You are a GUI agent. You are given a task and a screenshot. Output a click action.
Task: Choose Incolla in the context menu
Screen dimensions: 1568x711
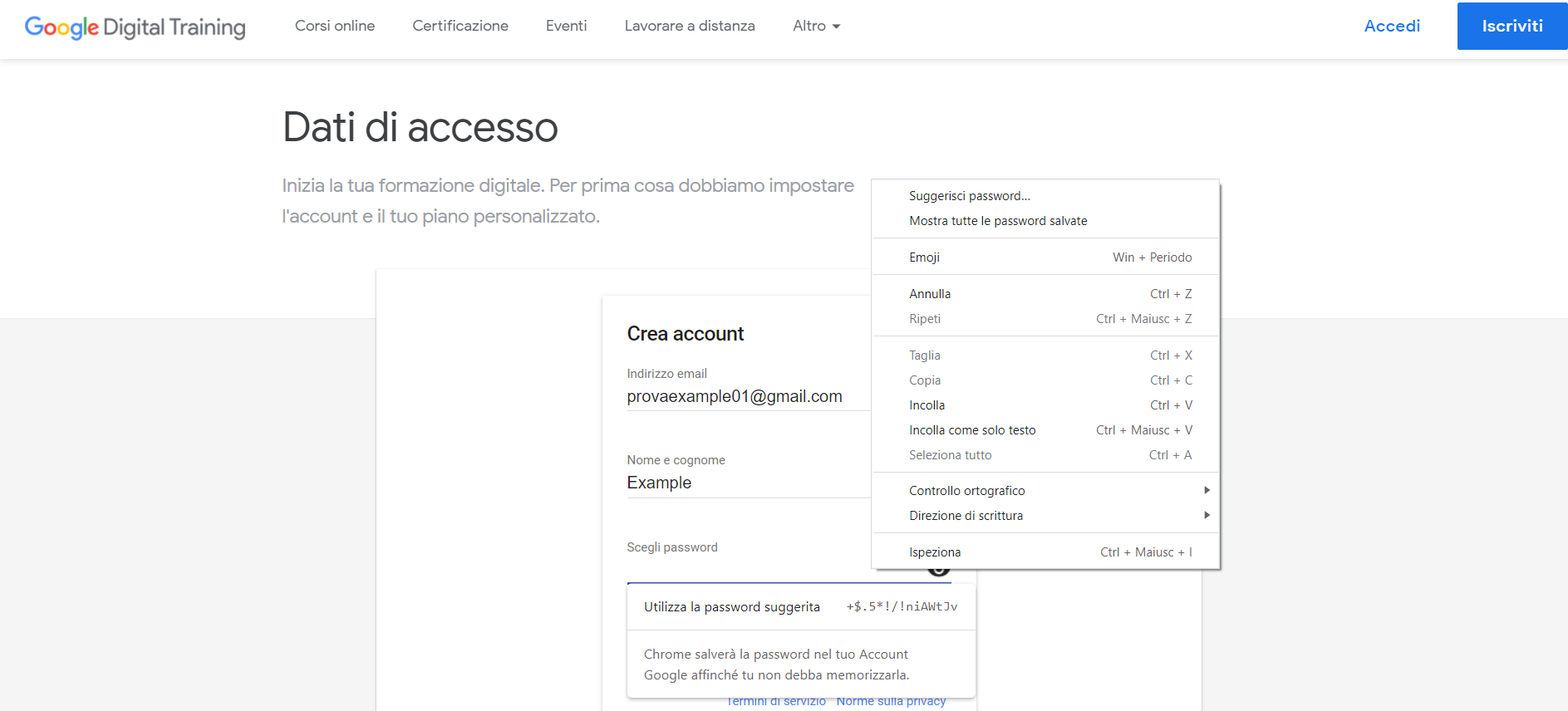tap(1045, 405)
